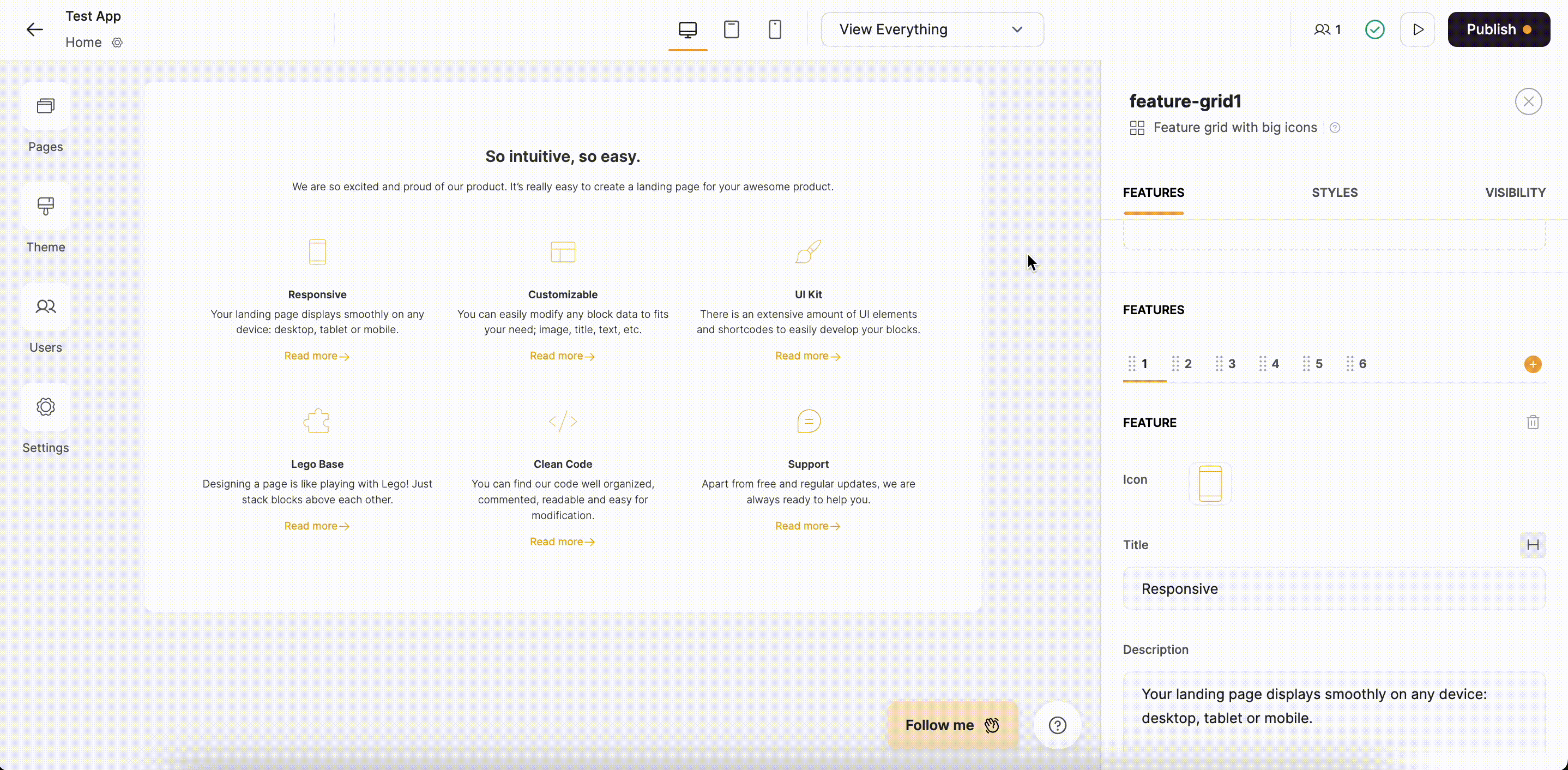Change the feature icon thumbnail
Screen dimensions: 1568x770
click(1210, 483)
